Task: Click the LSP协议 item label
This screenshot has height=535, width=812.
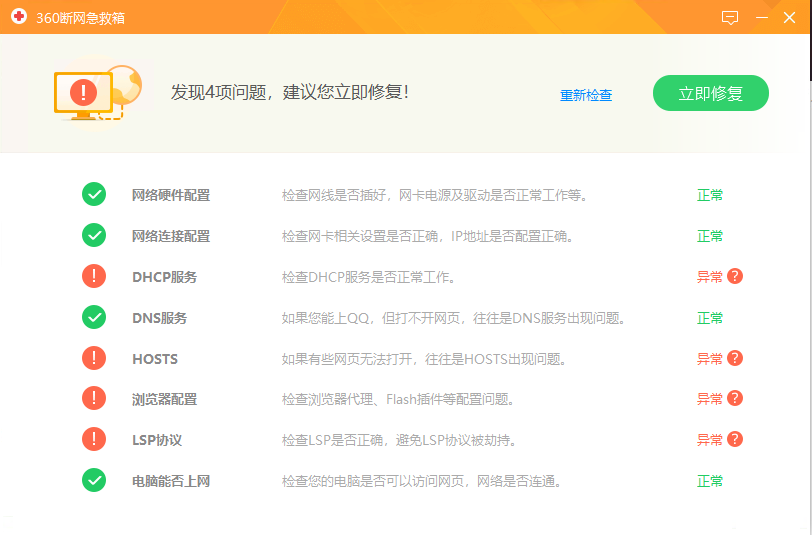Action: 157,440
